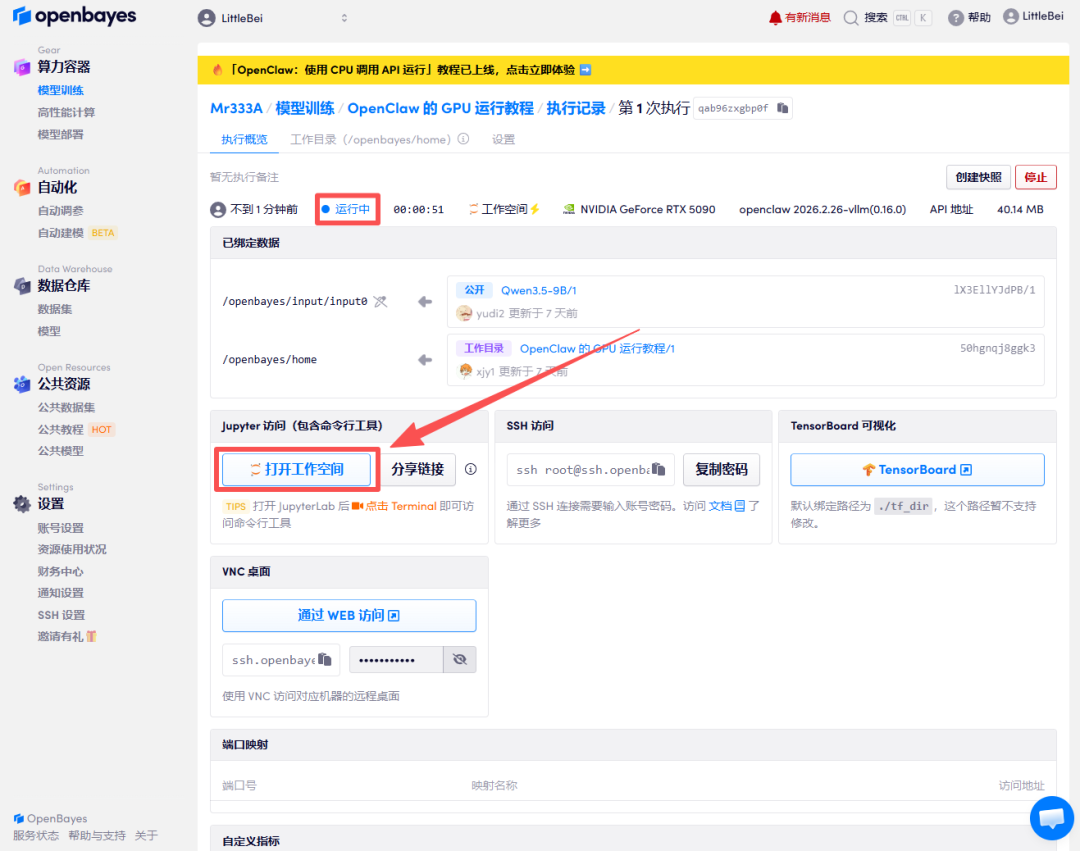
Task: Click the API 地址 link
Action: click(x=951, y=209)
